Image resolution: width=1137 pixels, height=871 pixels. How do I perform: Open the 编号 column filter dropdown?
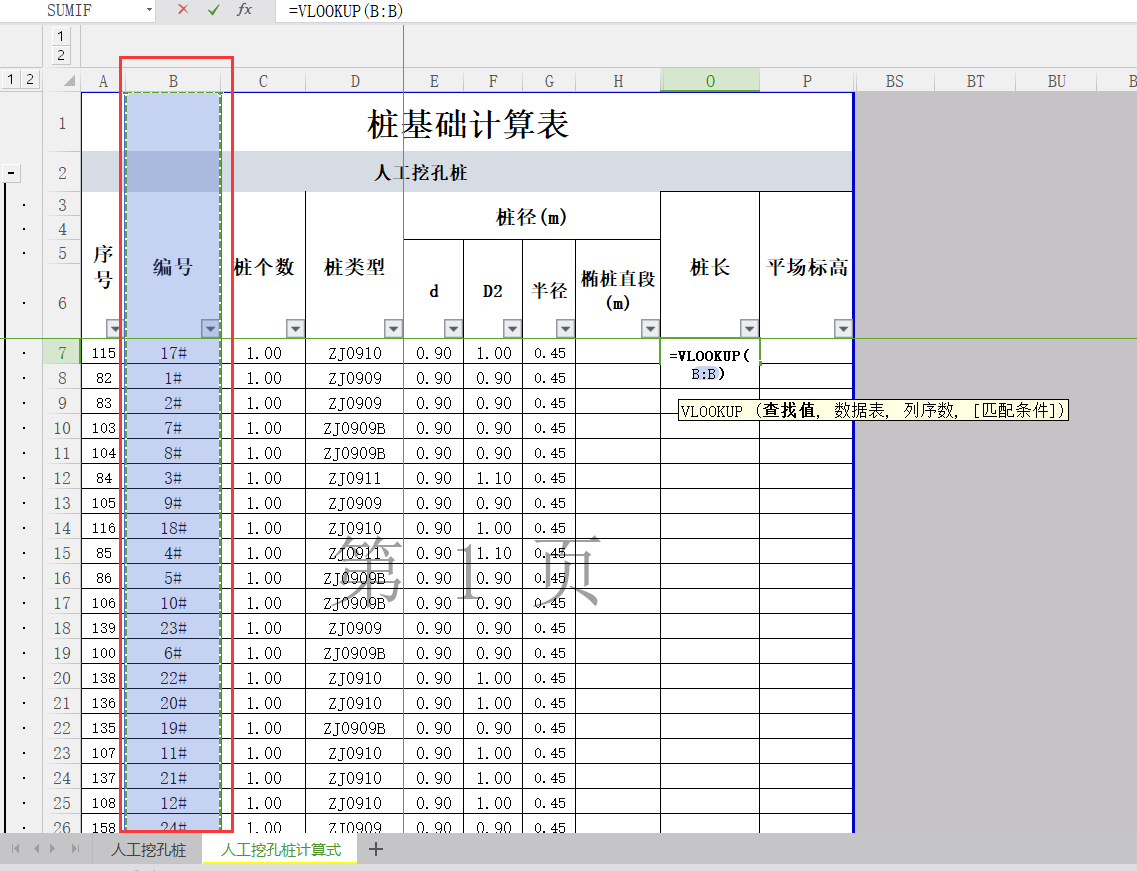pyautogui.click(x=210, y=328)
